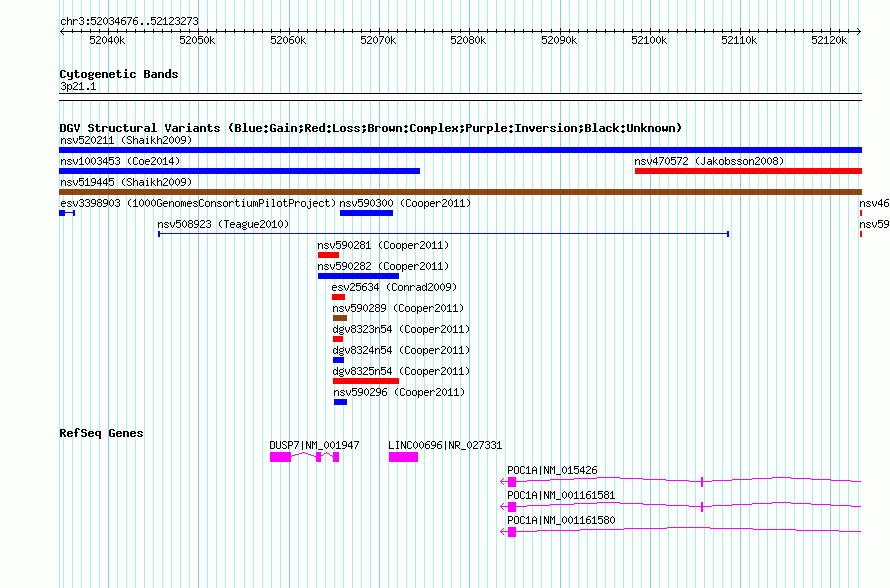Image resolution: width=890 pixels, height=588 pixels.
Task: Click DUSP7 first magenta exon block
Action: point(280,457)
